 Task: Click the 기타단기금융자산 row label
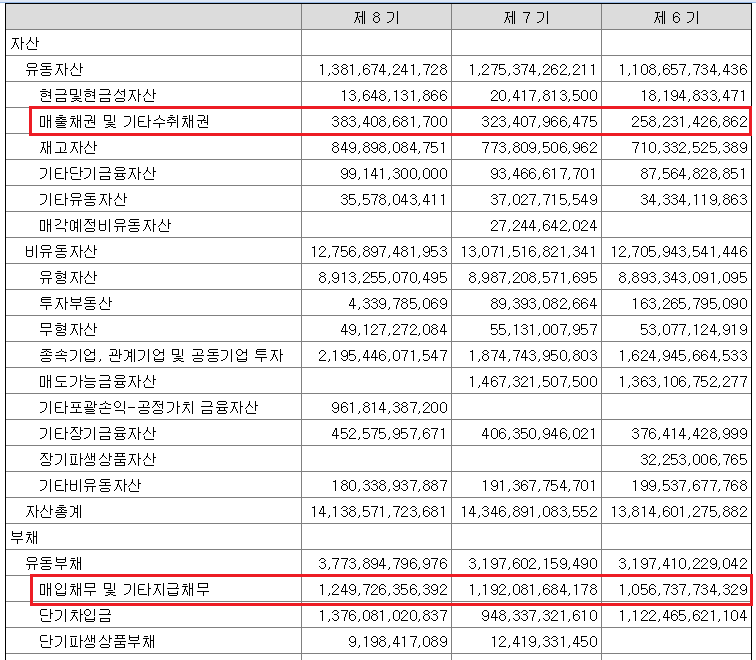coord(97,174)
